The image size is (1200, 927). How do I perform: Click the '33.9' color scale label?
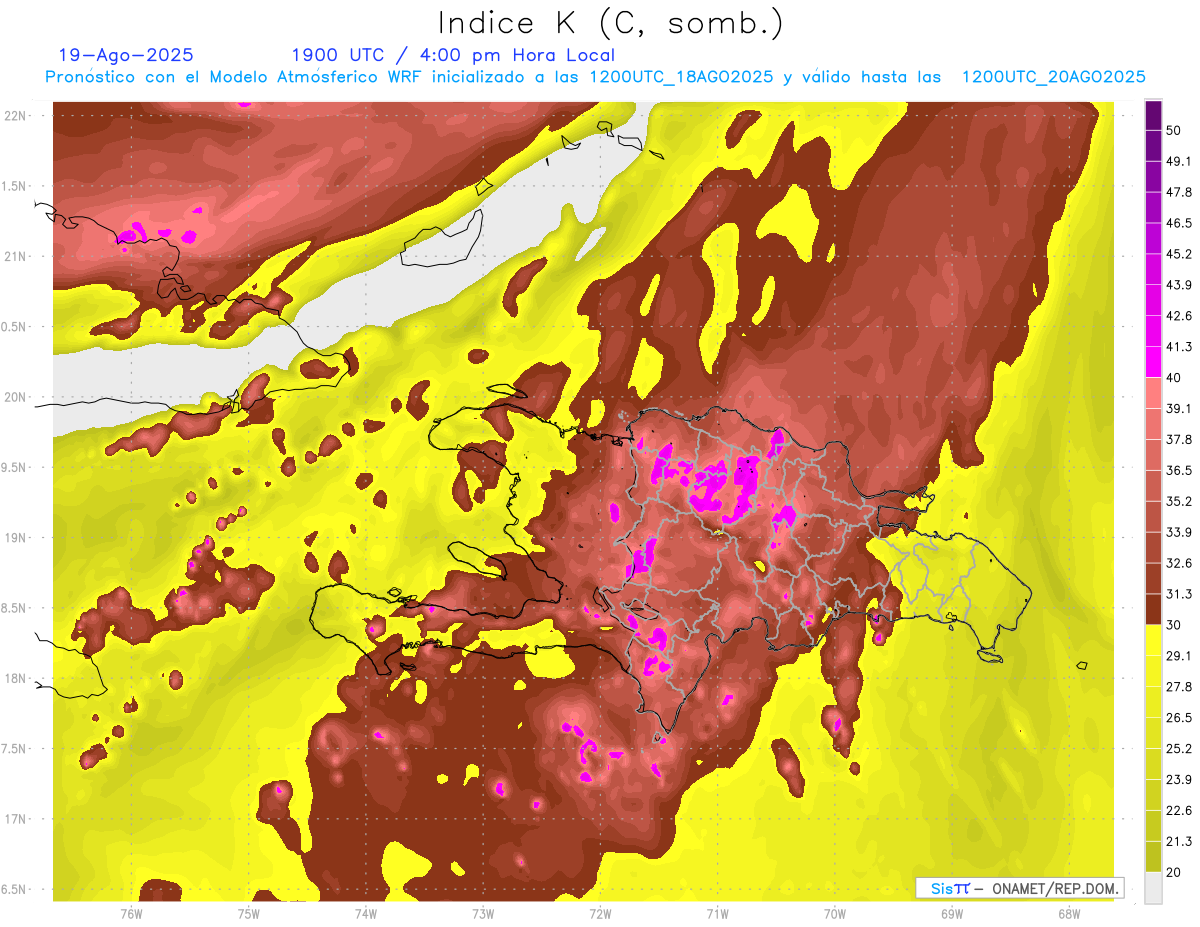pos(1179,532)
